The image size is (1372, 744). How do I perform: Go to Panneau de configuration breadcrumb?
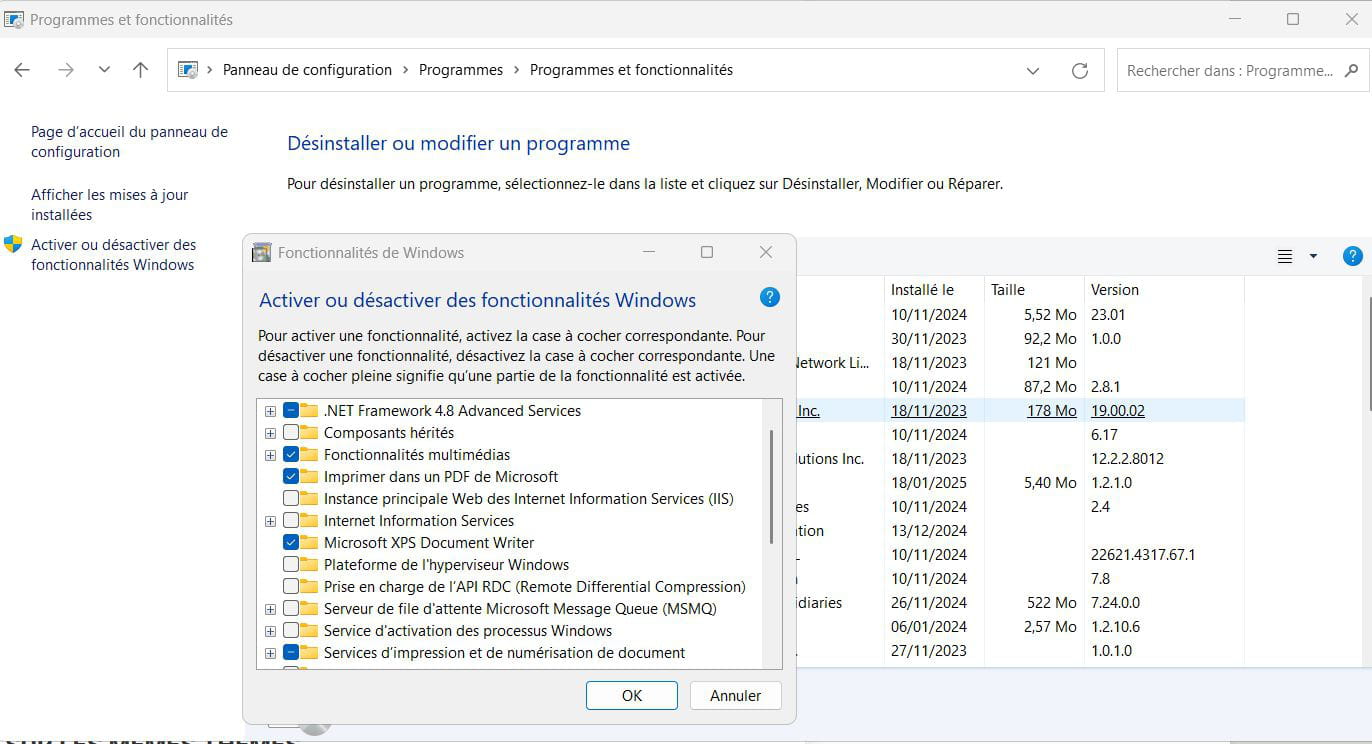307,70
